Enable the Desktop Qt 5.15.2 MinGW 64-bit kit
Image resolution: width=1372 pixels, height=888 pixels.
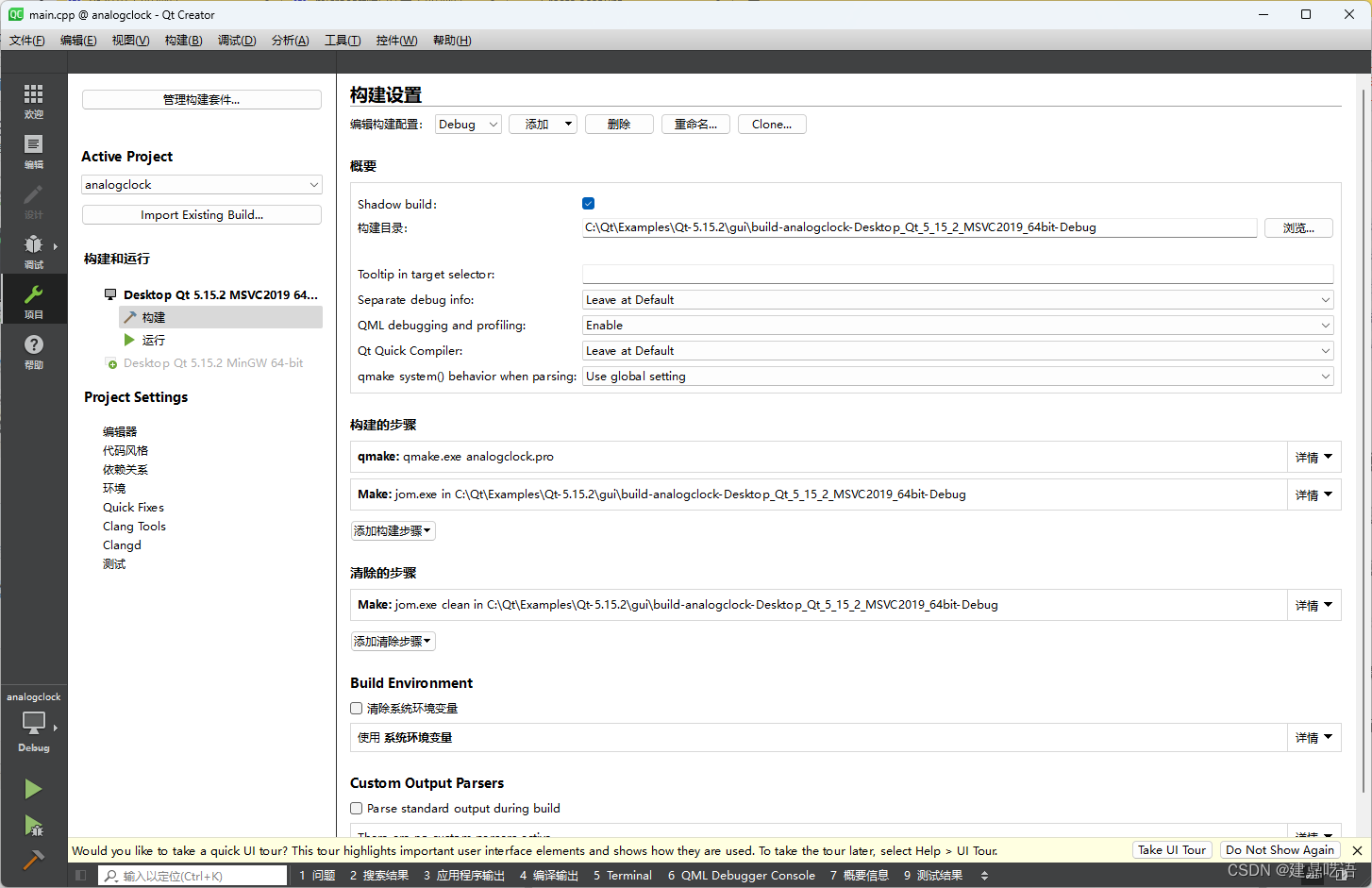click(213, 363)
